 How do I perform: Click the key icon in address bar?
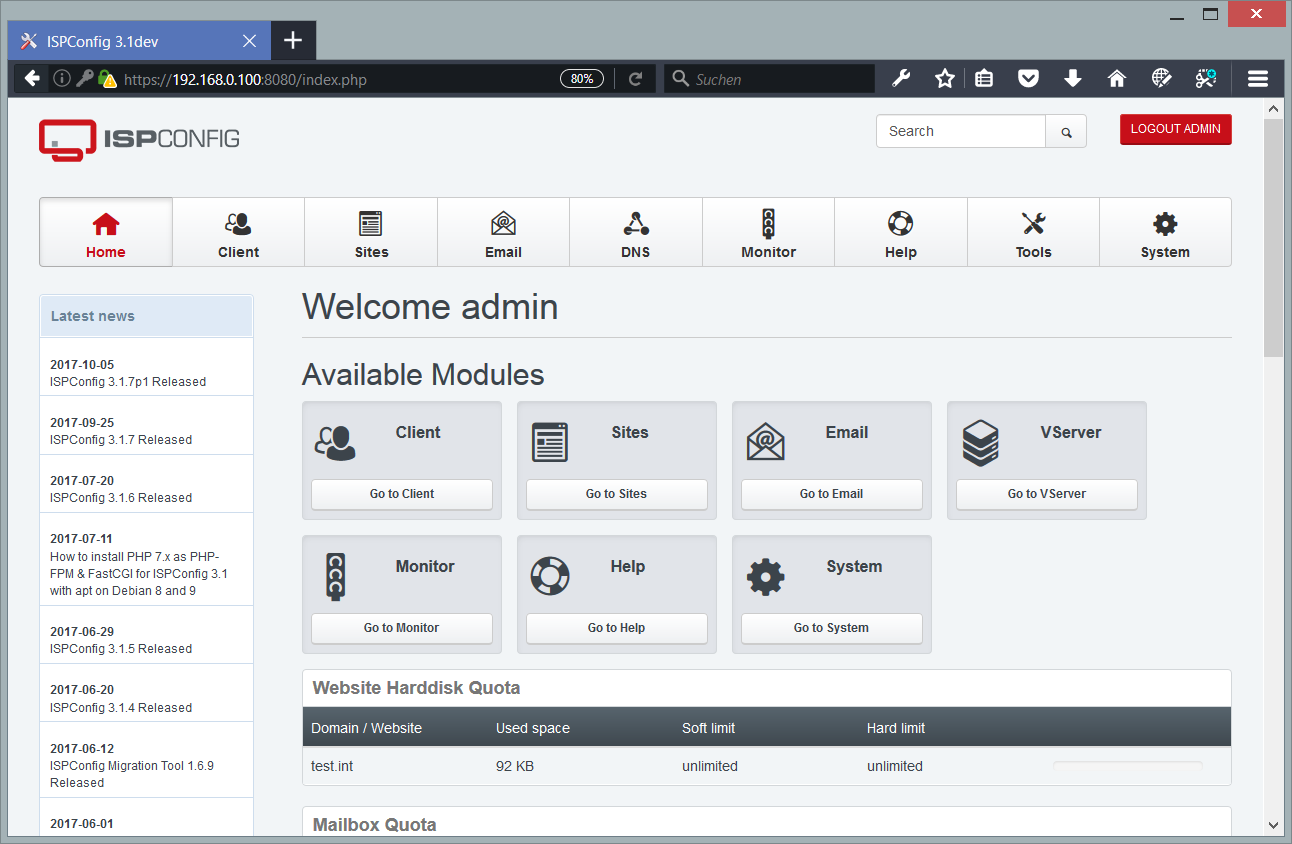[84, 78]
